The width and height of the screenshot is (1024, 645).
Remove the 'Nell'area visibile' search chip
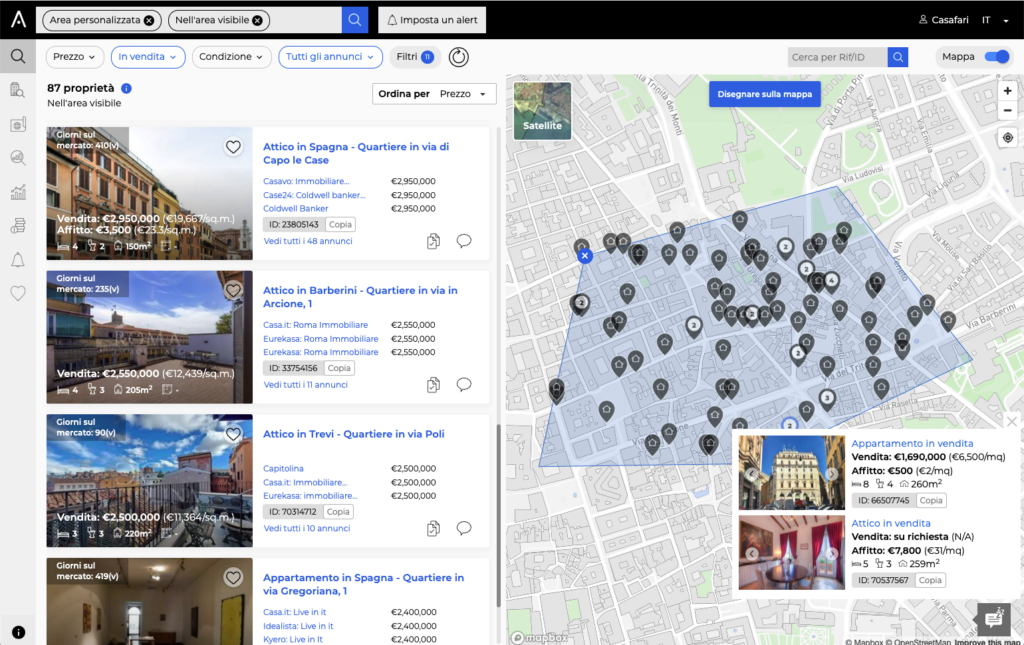257,20
